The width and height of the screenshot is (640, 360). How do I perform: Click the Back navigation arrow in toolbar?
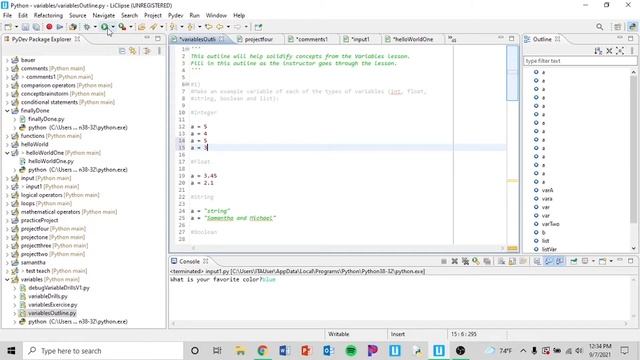220,27
